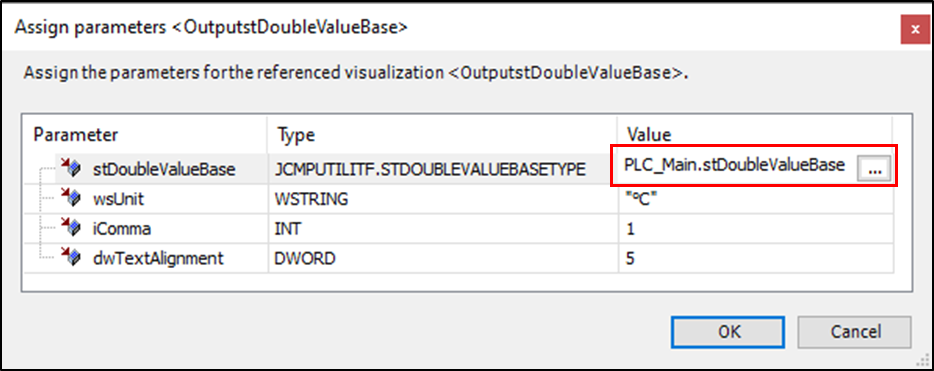934x371 pixels.
Task: Close the dialog with the red X
Action: tap(914, 29)
